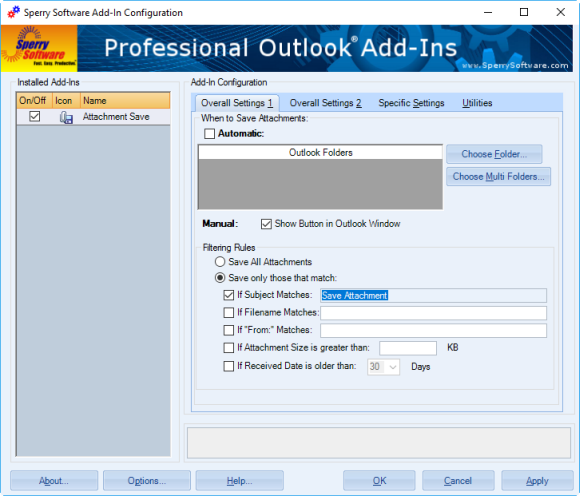Switch to Overall Settings 1 tab
The width and height of the screenshot is (580, 496).
tap(237, 103)
